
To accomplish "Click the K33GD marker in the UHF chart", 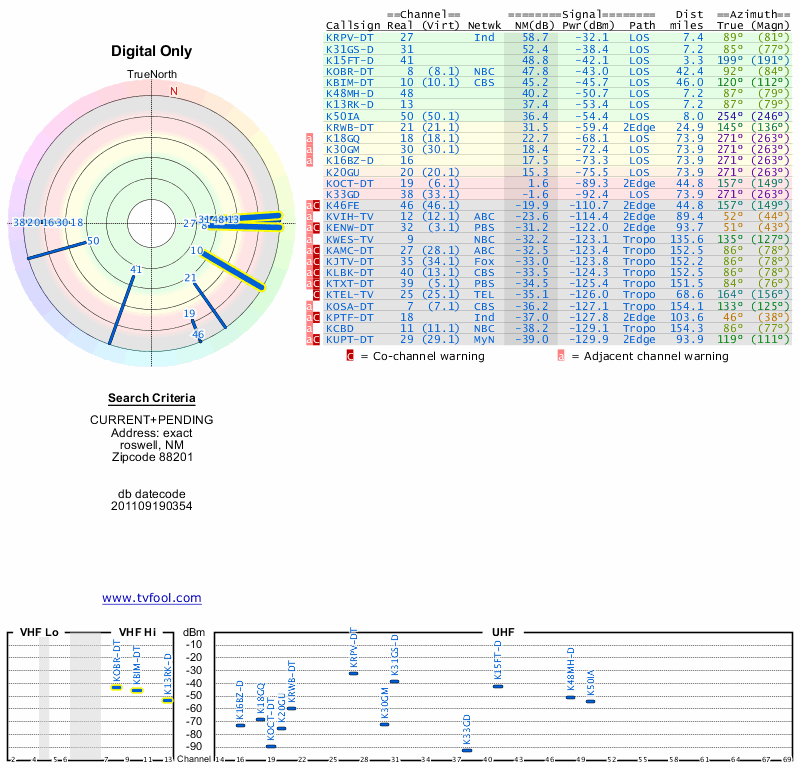I will (x=467, y=749).
